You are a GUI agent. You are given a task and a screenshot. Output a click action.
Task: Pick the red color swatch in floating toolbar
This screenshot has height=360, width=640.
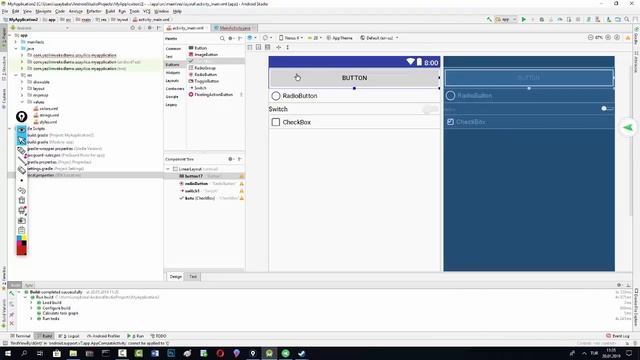22,250
